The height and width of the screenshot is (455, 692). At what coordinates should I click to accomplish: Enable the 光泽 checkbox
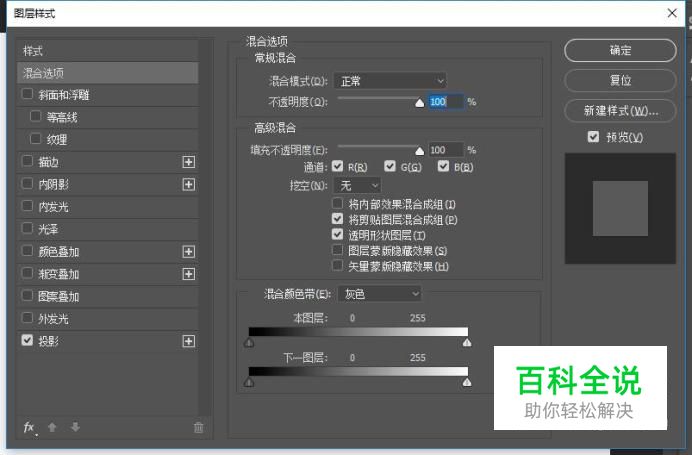[x=27, y=228]
